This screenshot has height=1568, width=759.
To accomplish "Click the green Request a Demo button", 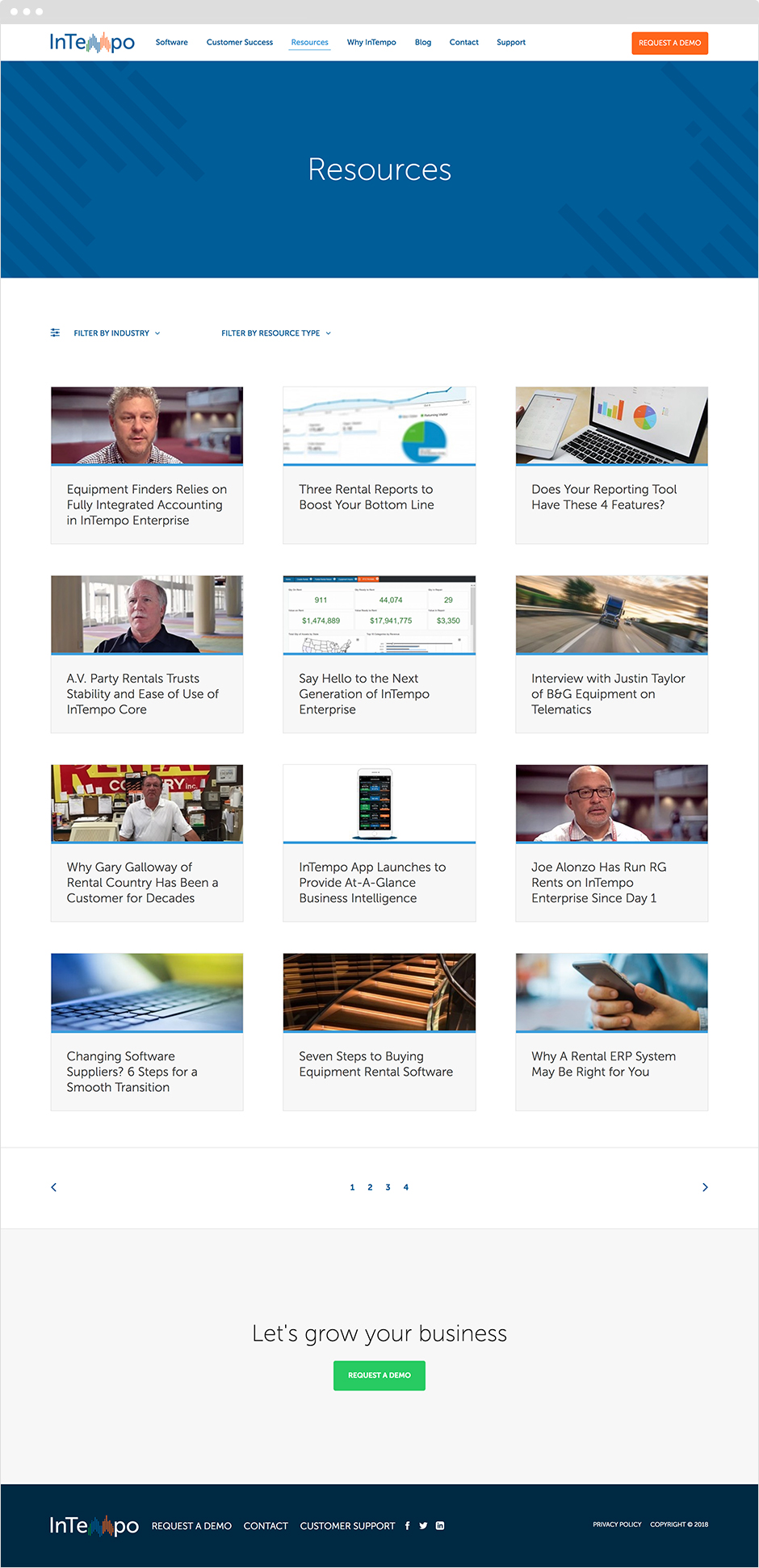I will pos(379,1375).
